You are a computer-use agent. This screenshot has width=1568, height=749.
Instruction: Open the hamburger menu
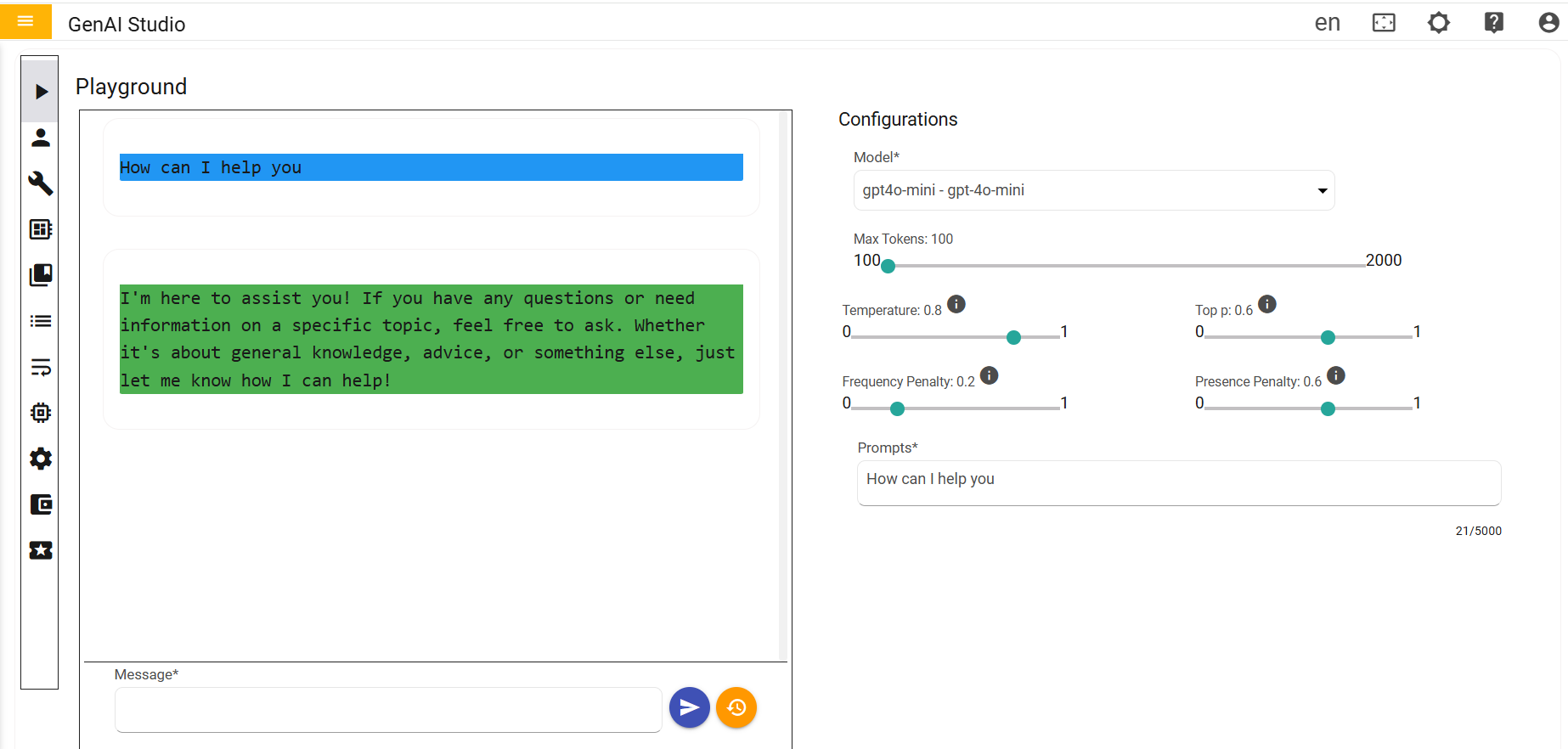click(x=25, y=21)
